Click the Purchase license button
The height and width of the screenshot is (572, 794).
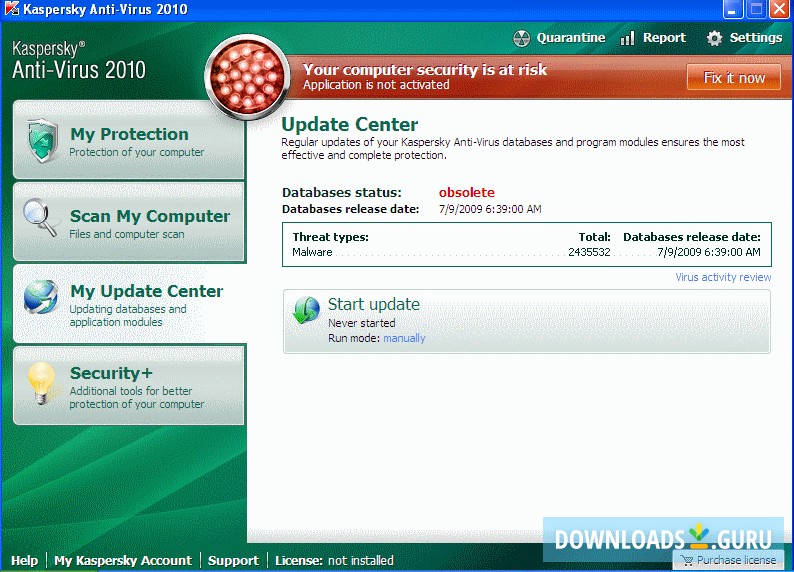728,560
